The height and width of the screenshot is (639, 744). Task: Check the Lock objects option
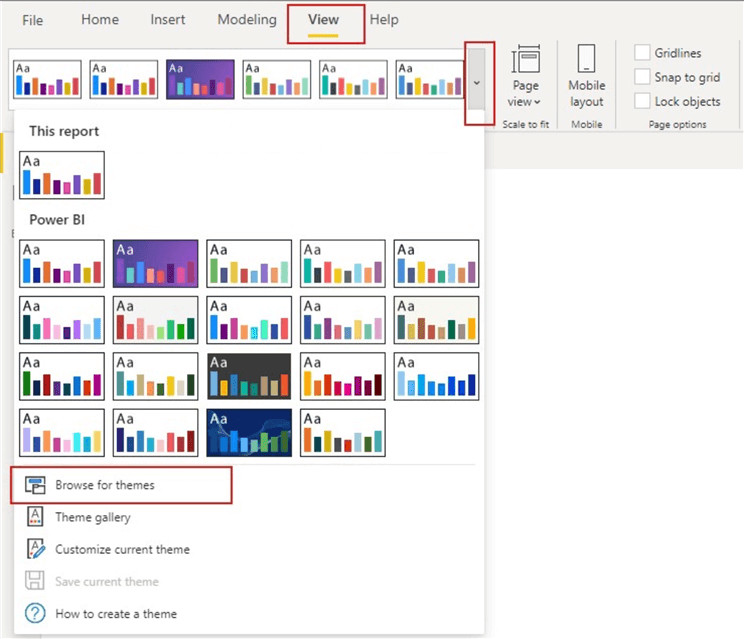pyautogui.click(x=642, y=101)
